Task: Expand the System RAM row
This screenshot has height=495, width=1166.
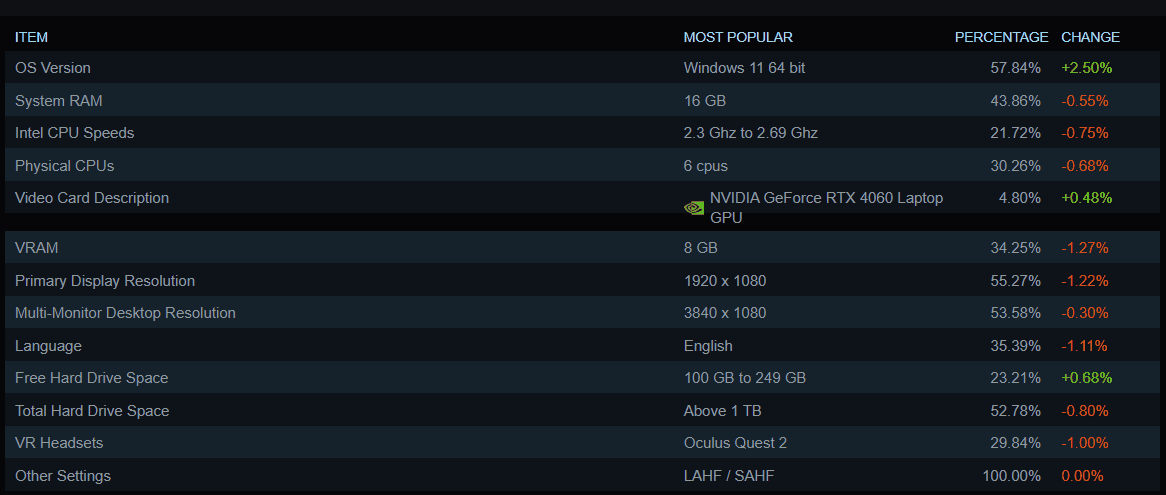Action: [x=583, y=100]
